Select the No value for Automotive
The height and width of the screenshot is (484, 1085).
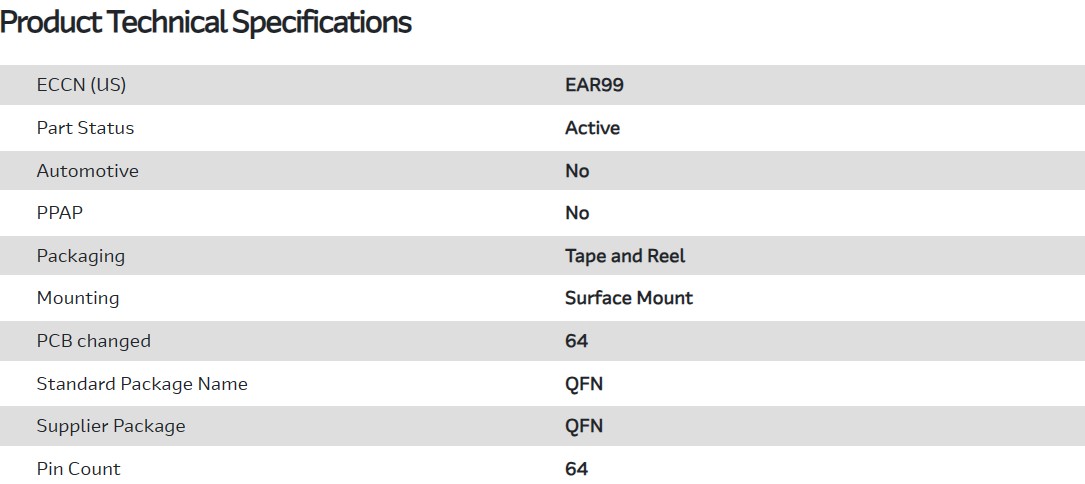(x=577, y=171)
